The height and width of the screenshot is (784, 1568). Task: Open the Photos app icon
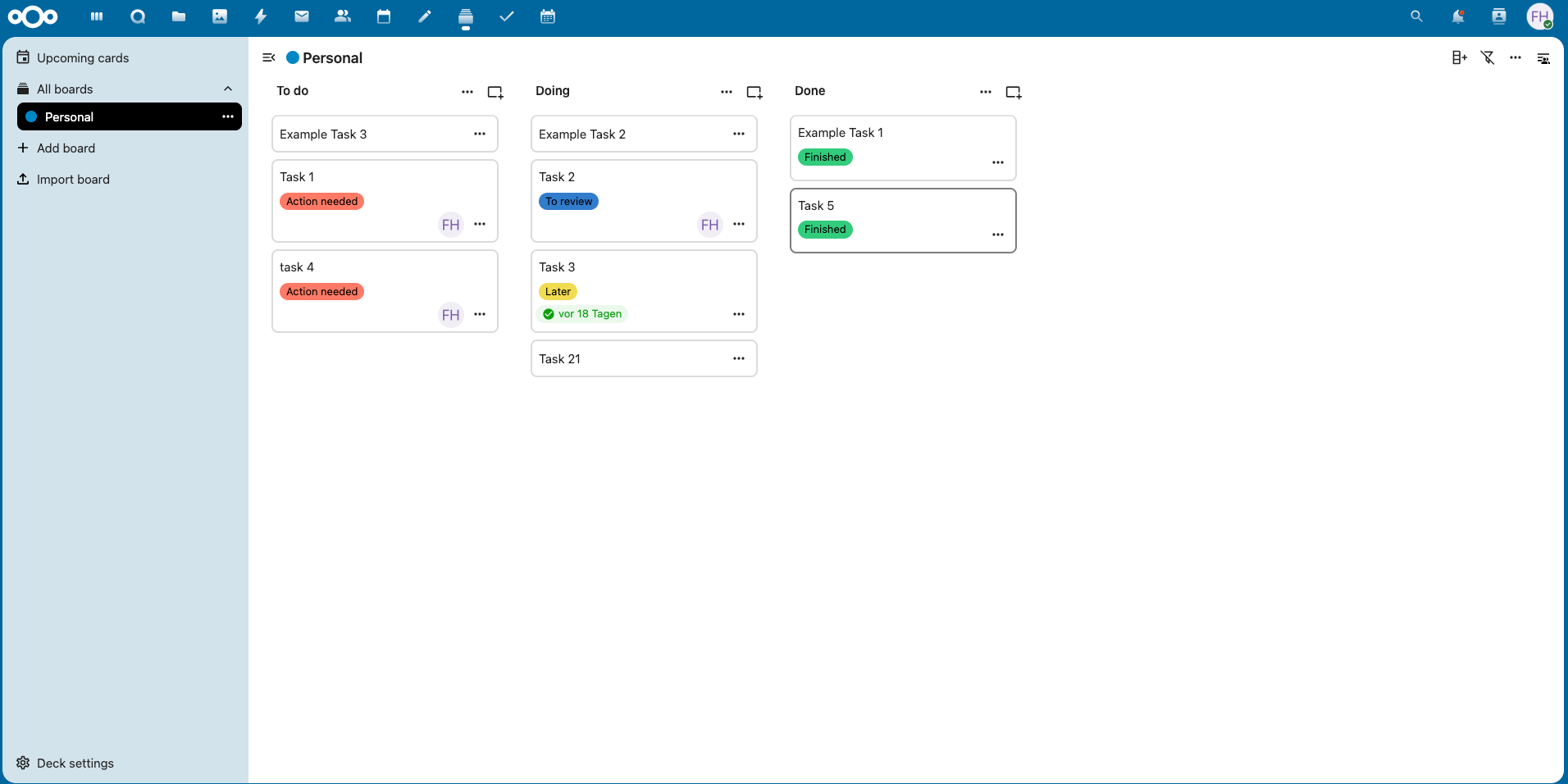tap(220, 16)
